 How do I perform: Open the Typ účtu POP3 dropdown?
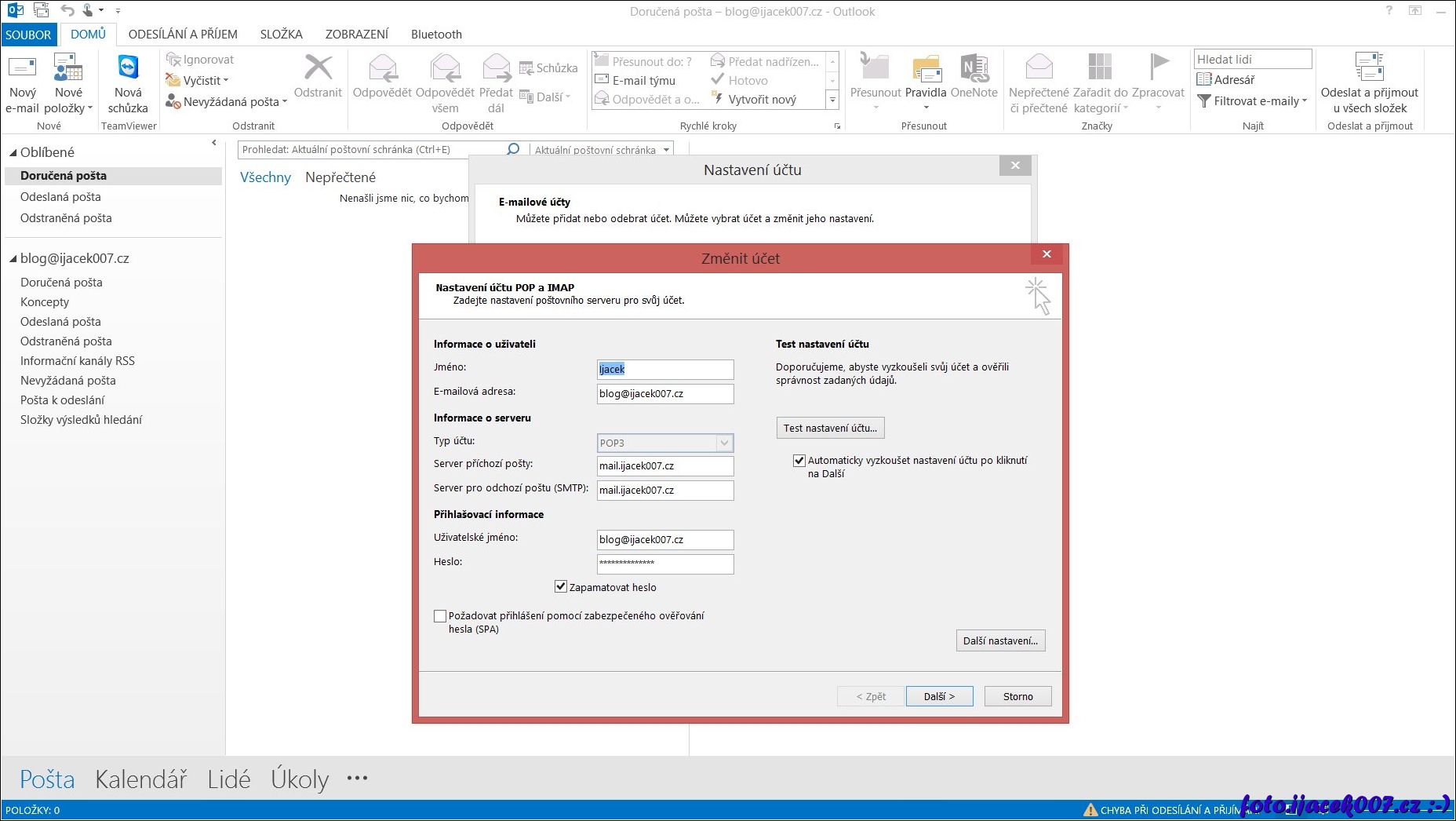(x=724, y=443)
